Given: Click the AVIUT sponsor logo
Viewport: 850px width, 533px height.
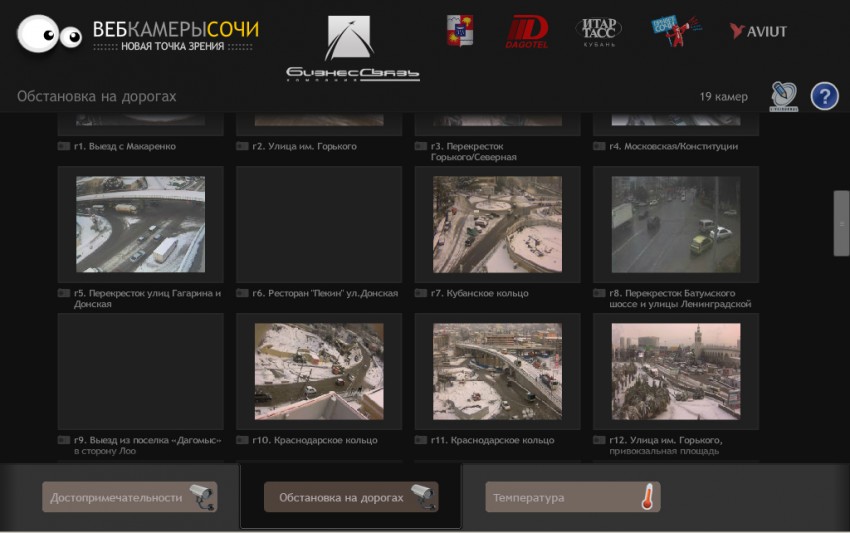Looking at the screenshot, I should pos(758,31).
